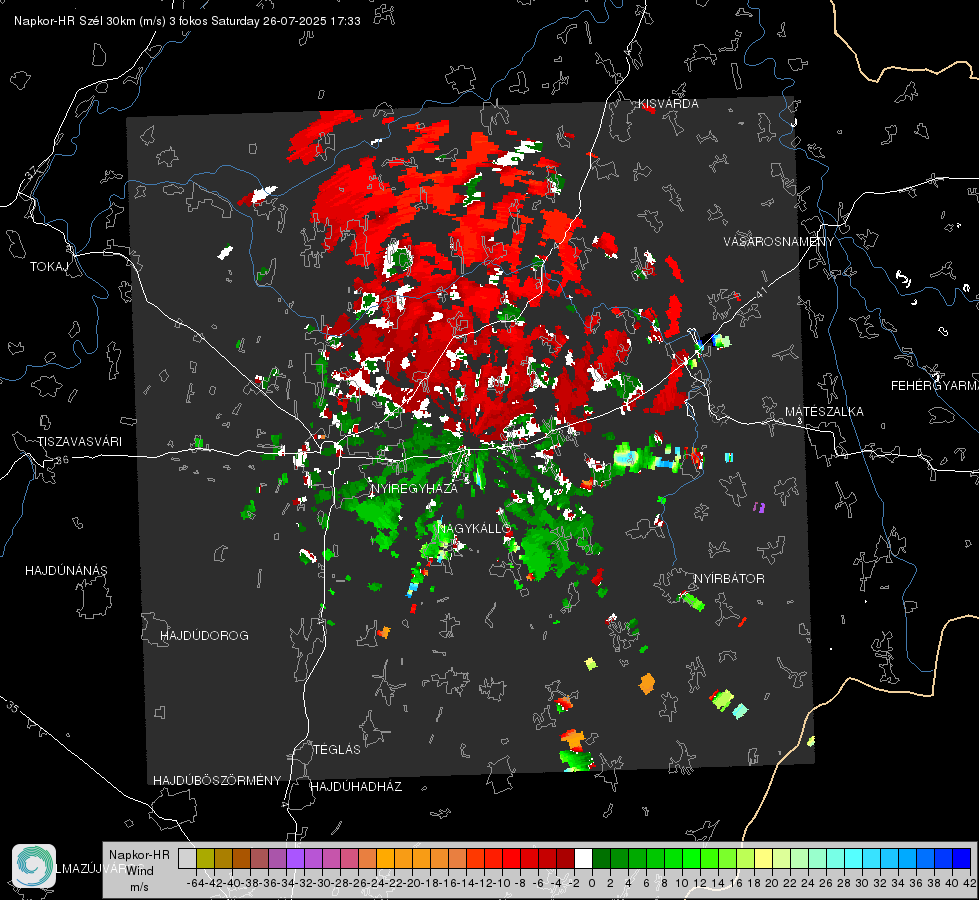This screenshot has width=979, height=900.
Task: Click the Napkor-HR Wind m/s legend title
Action: tap(139, 871)
